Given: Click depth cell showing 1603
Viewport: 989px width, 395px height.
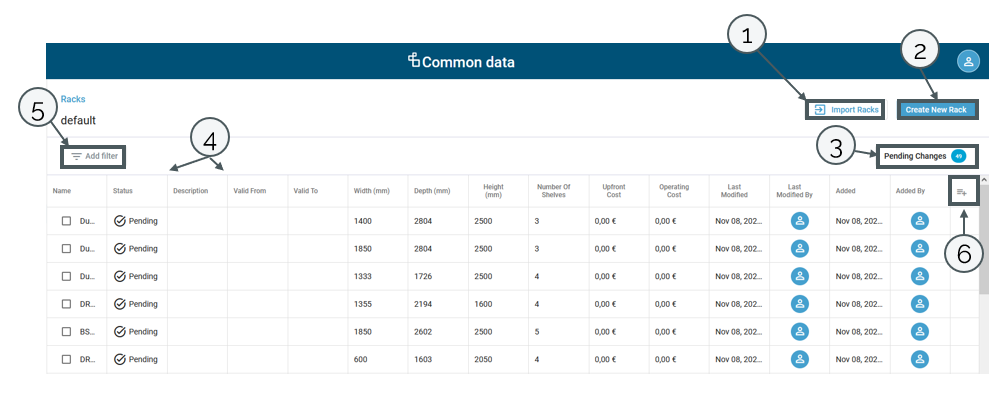Looking at the screenshot, I should 423,359.
